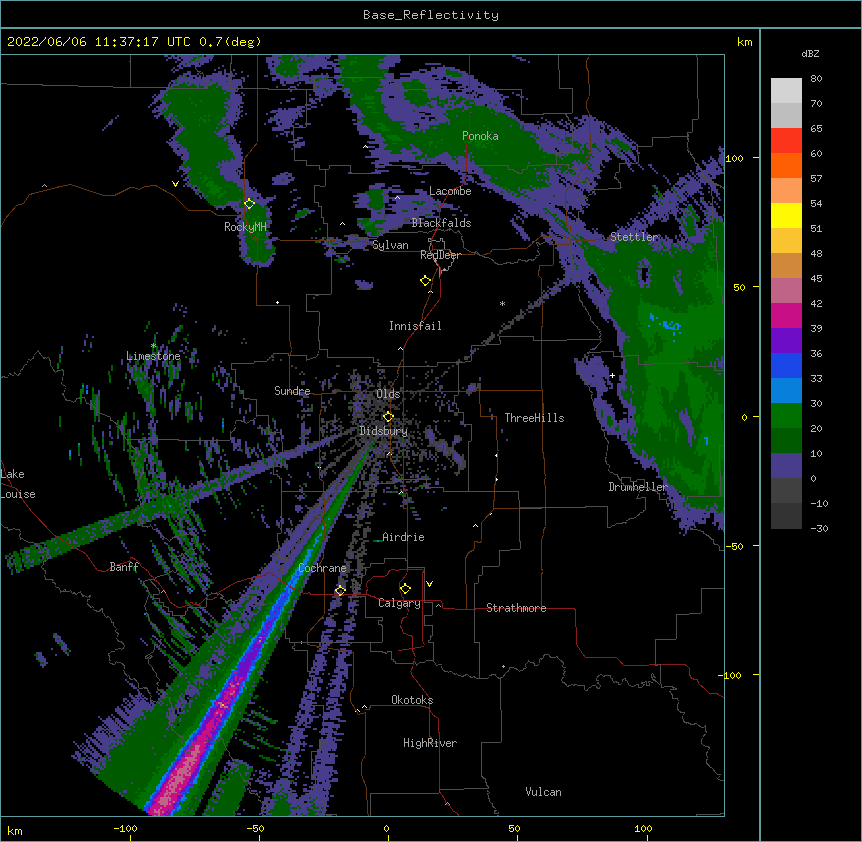Image resolution: width=862 pixels, height=842 pixels.
Task: Click the Olds city label
Action: coord(388,394)
